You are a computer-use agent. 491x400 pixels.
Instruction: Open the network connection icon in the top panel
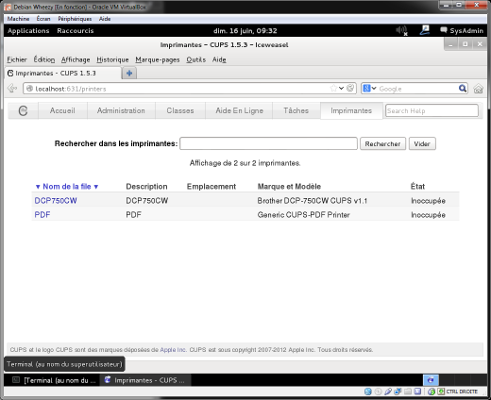coord(425,30)
